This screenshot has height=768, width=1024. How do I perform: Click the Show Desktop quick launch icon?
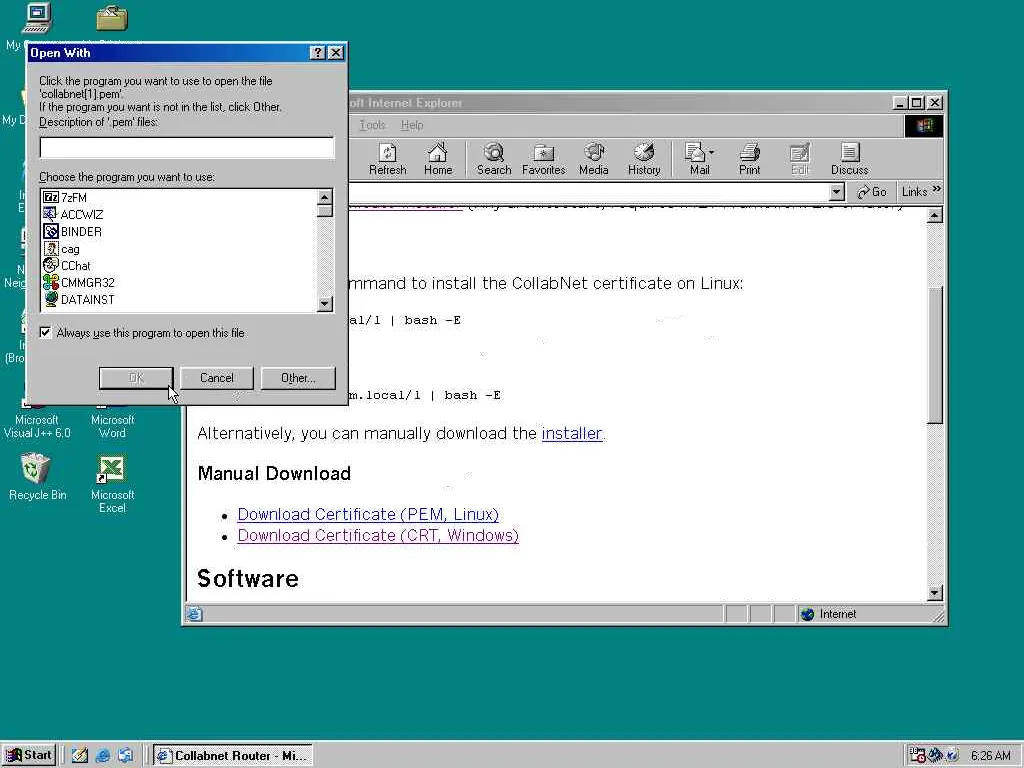(x=80, y=756)
